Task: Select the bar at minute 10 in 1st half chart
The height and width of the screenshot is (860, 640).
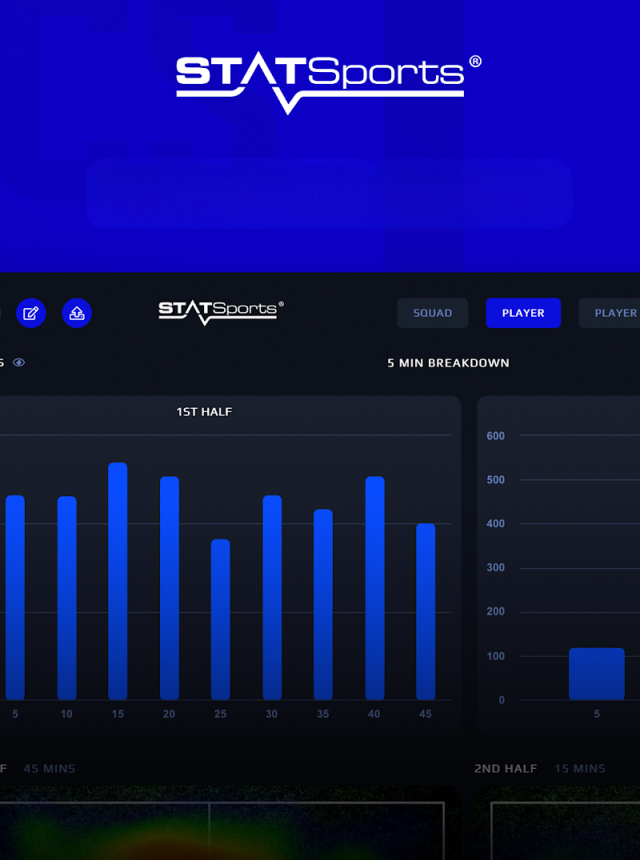Action: pos(67,598)
